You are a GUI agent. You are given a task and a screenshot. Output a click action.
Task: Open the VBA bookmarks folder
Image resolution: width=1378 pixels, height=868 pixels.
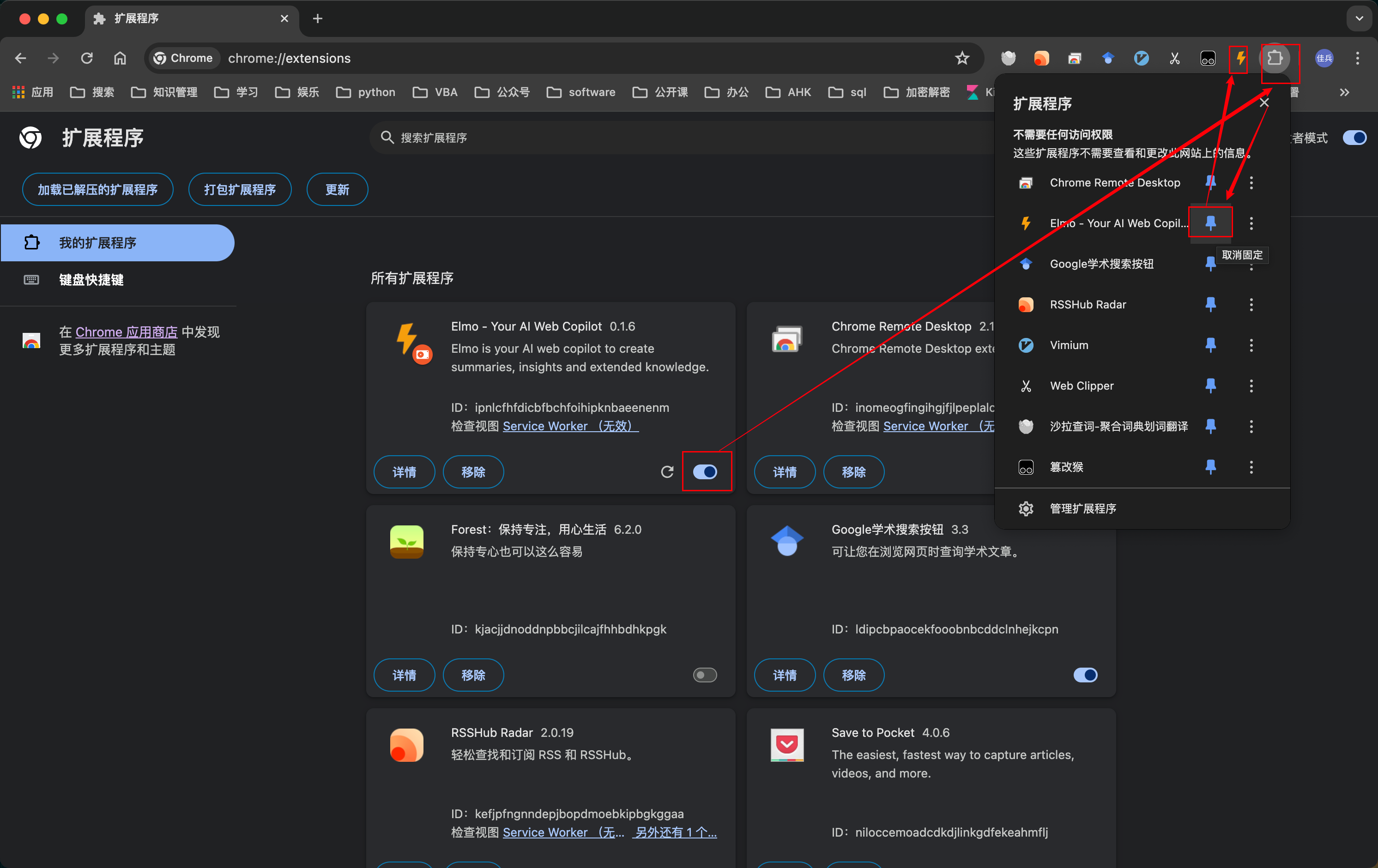pyautogui.click(x=435, y=92)
